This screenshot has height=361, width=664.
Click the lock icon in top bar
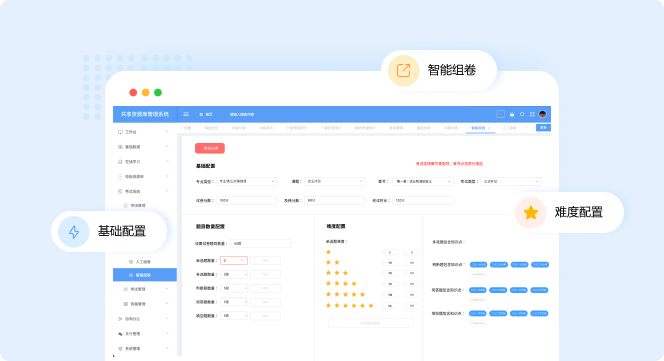(512, 114)
